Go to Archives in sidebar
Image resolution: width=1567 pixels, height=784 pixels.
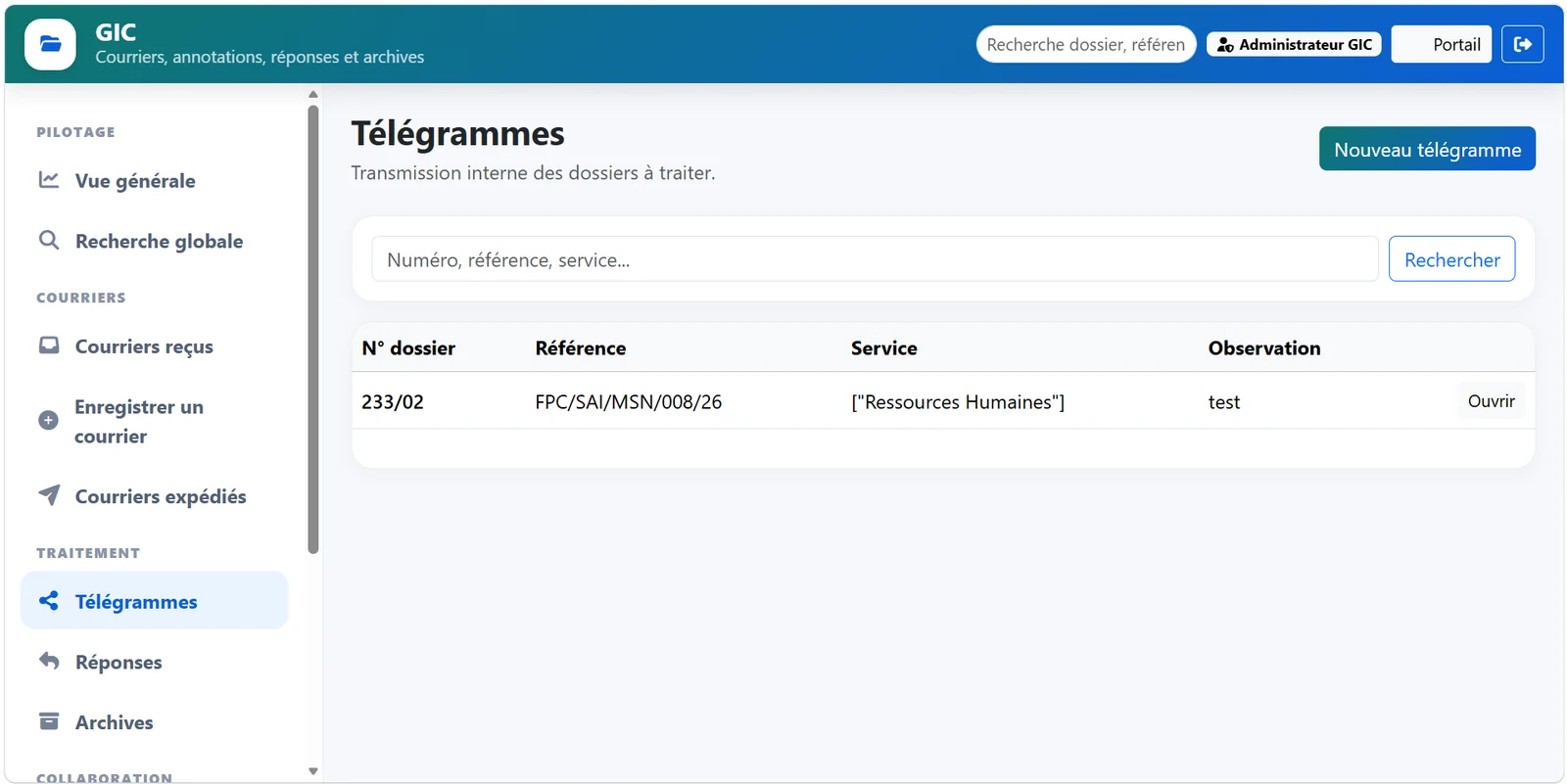tap(155, 722)
